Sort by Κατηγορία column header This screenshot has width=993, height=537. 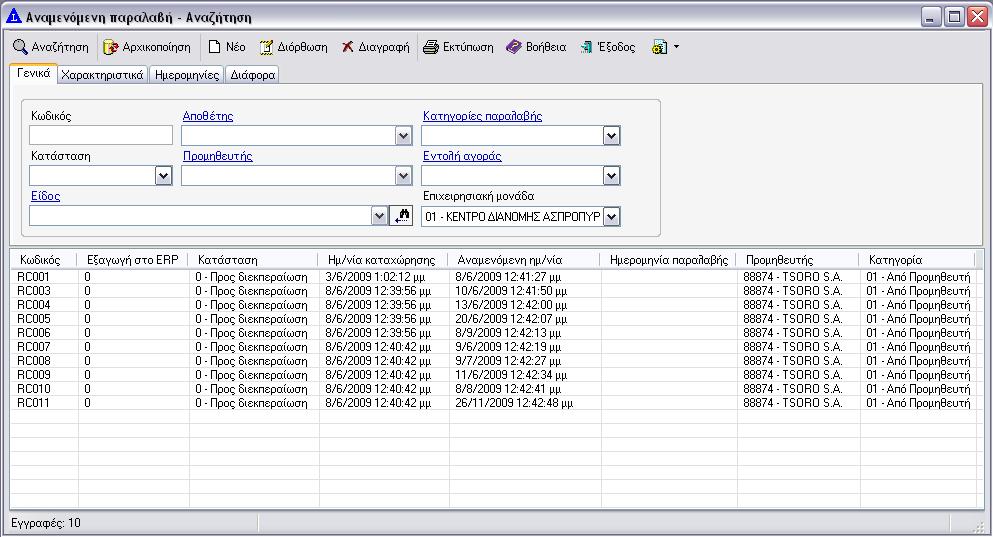917,260
